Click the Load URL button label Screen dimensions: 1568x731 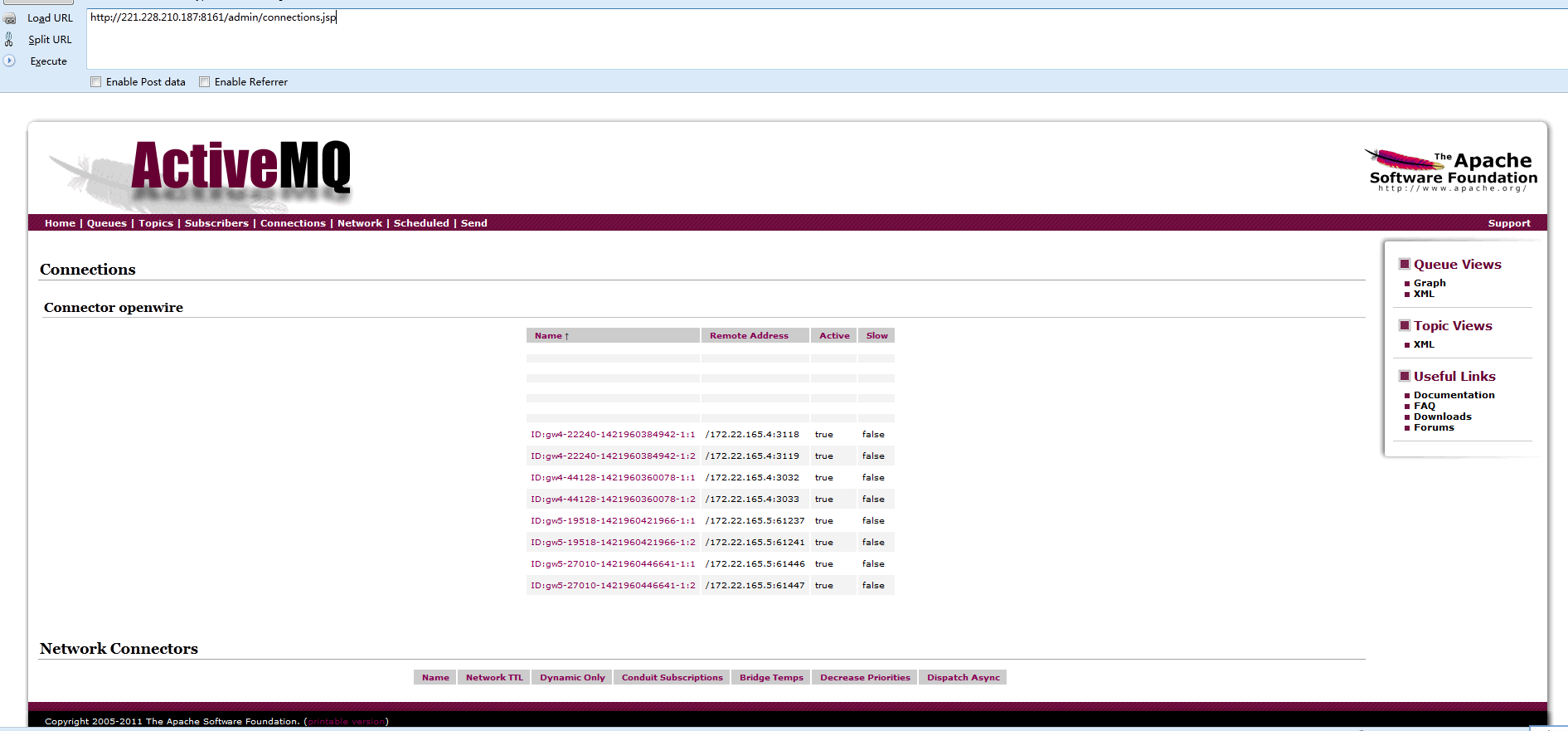pyautogui.click(x=51, y=18)
